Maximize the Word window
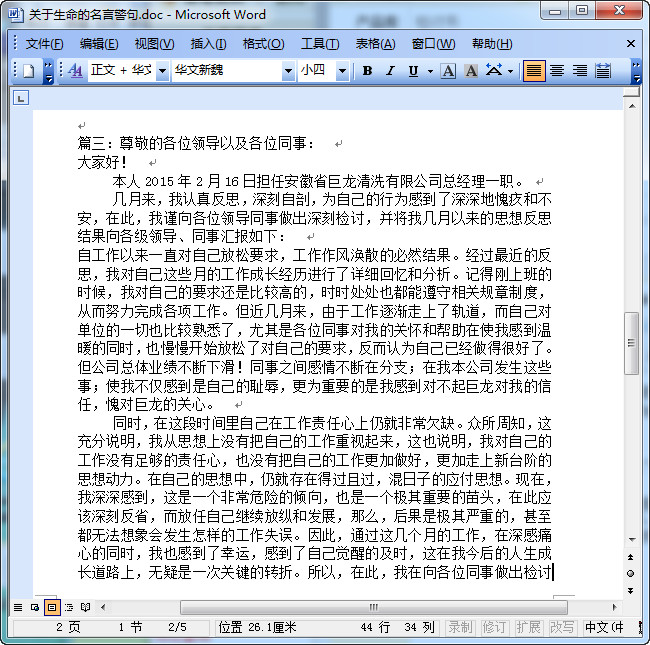650x645 pixels. coord(582,11)
